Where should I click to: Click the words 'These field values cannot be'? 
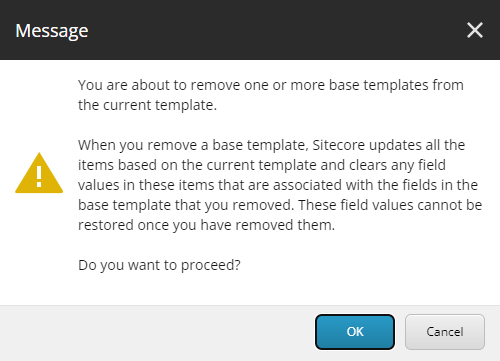pyautogui.click(x=390, y=205)
